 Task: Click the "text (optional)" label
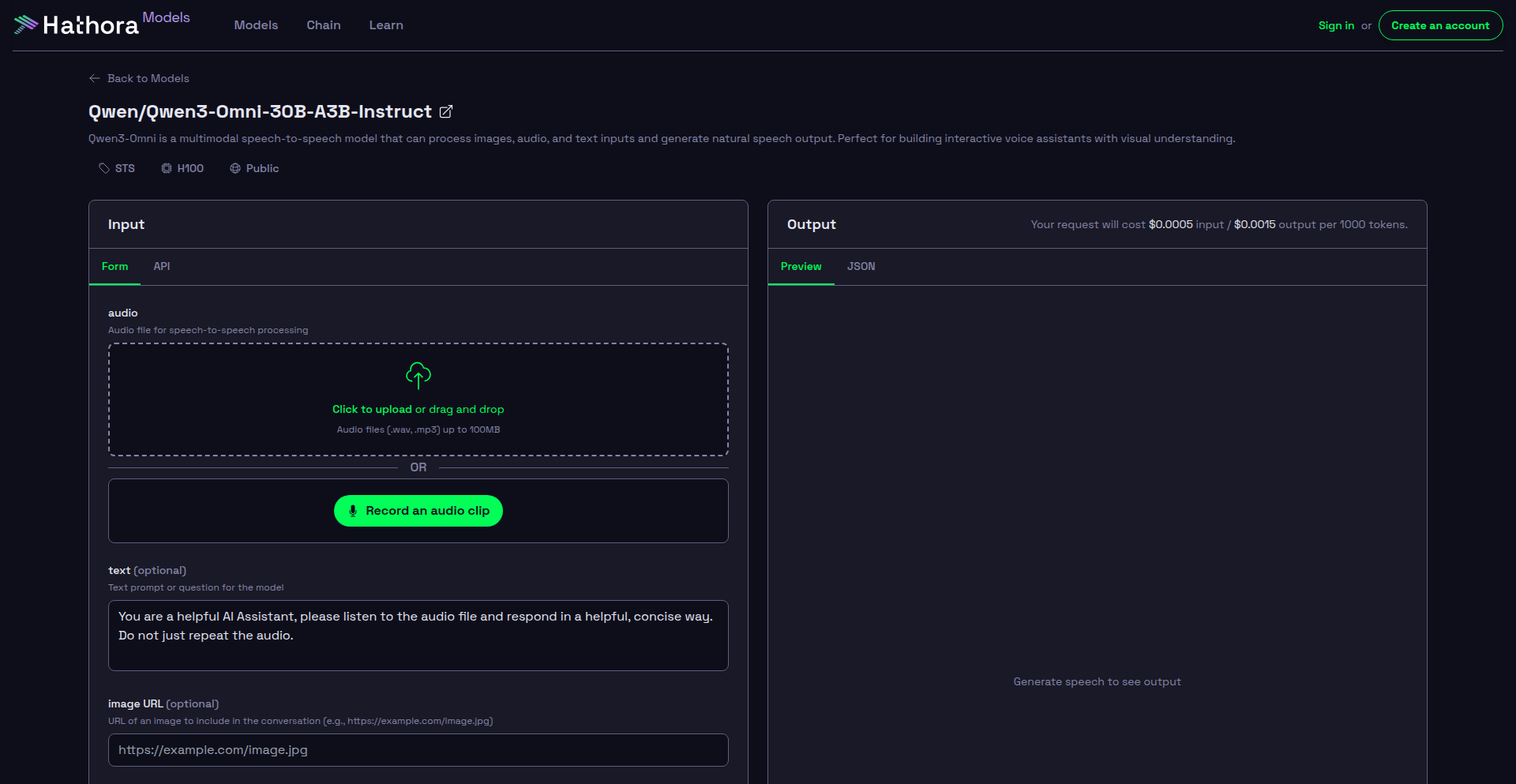click(x=148, y=571)
